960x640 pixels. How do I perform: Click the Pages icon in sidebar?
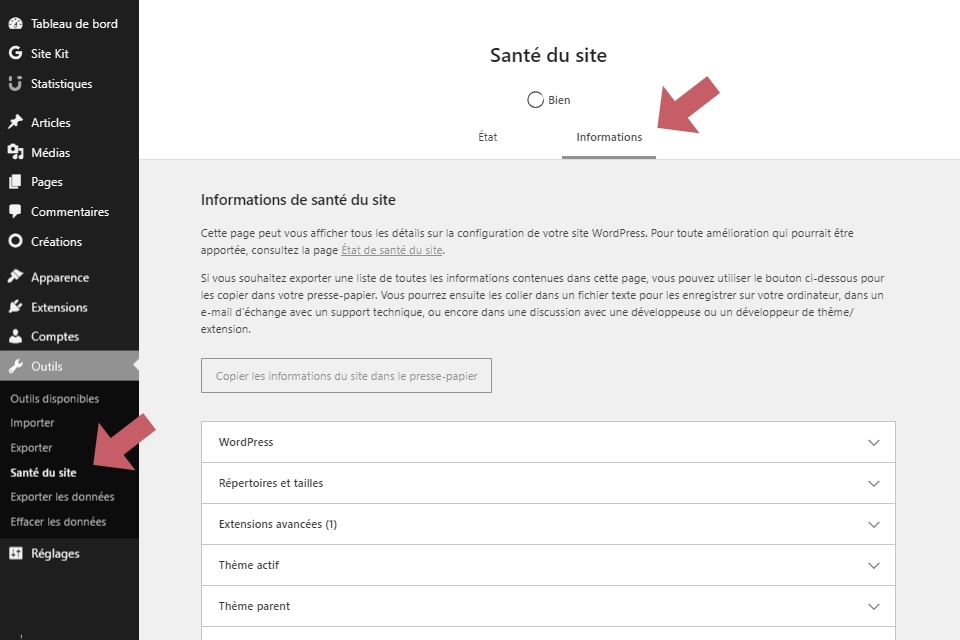pos(15,181)
